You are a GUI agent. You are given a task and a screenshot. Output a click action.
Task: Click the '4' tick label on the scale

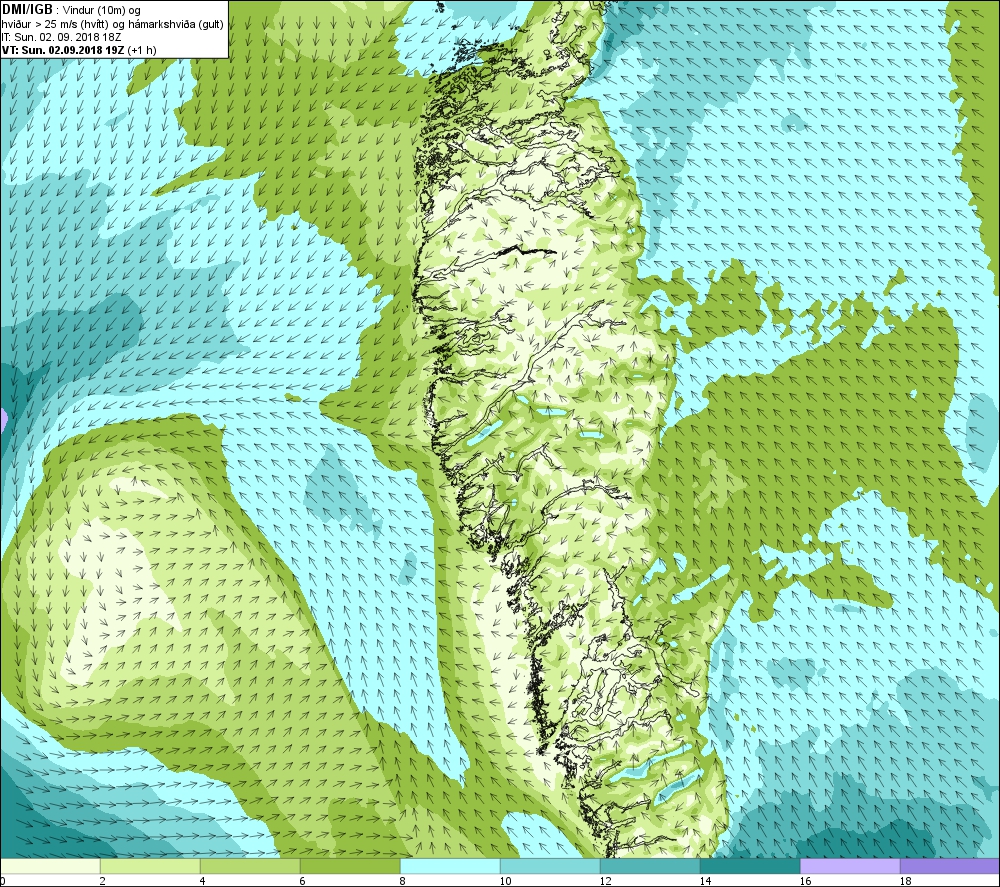tap(202, 881)
